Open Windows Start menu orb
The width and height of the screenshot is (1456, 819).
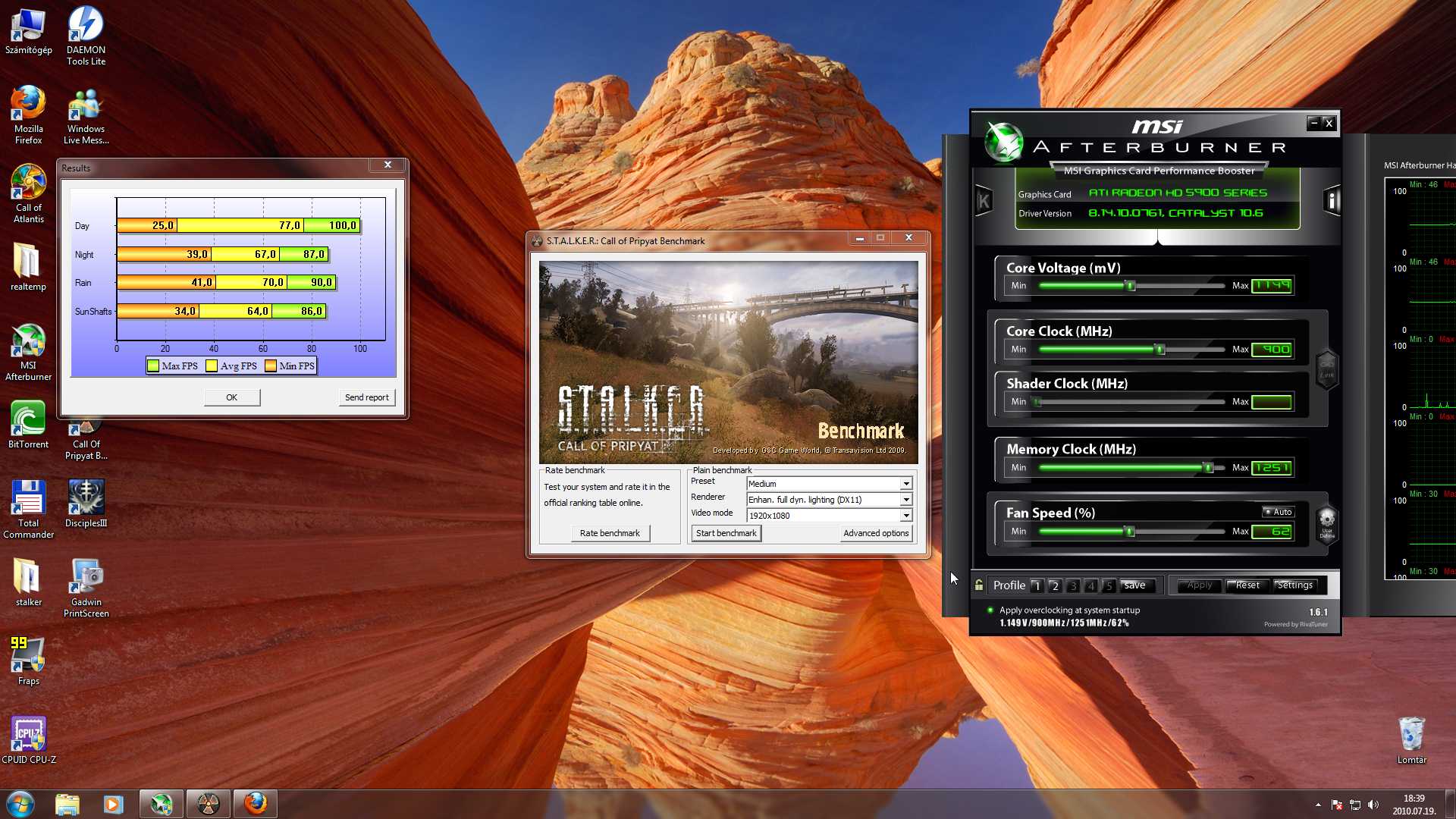click(20, 804)
